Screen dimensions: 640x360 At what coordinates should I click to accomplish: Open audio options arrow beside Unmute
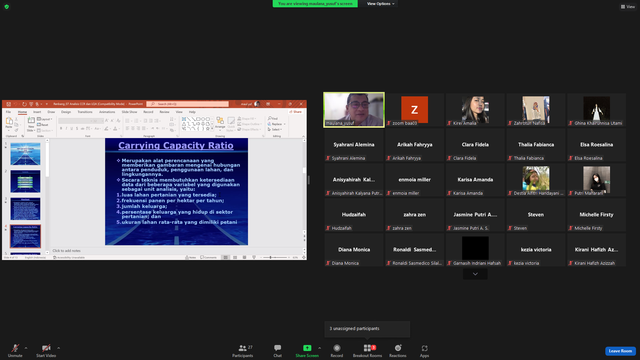pos(26,348)
